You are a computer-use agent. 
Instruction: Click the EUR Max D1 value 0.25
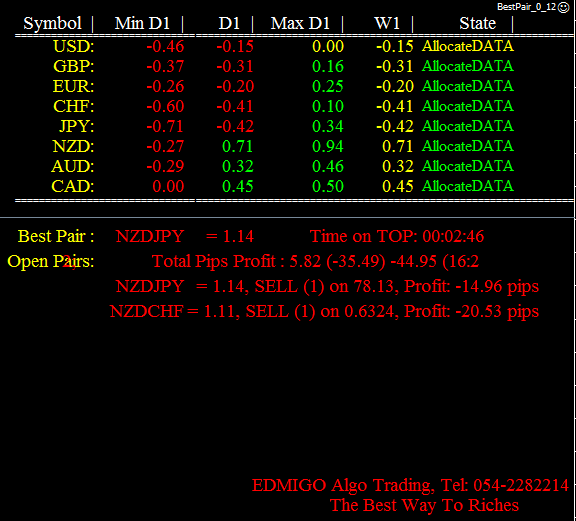click(328, 86)
